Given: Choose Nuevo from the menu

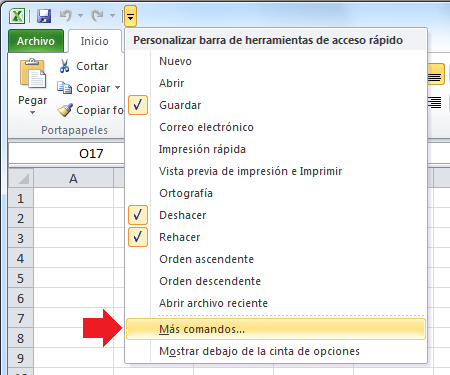Looking at the screenshot, I should [276, 61].
